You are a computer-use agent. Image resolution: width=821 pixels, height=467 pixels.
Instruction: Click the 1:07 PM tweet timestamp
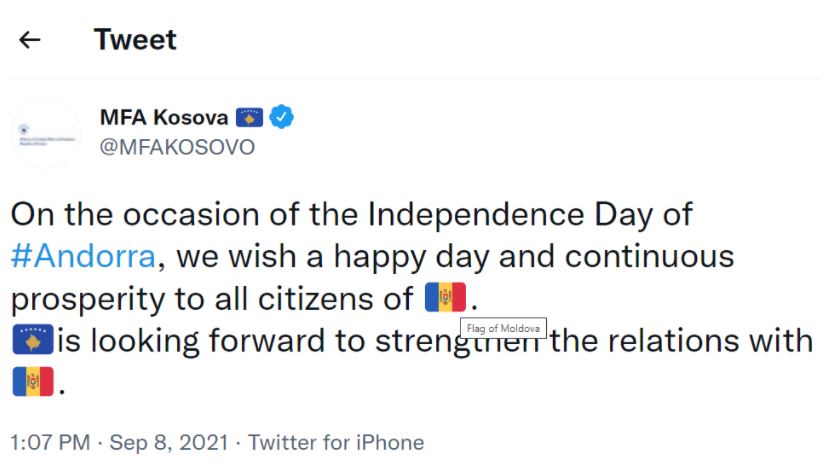(x=49, y=442)
